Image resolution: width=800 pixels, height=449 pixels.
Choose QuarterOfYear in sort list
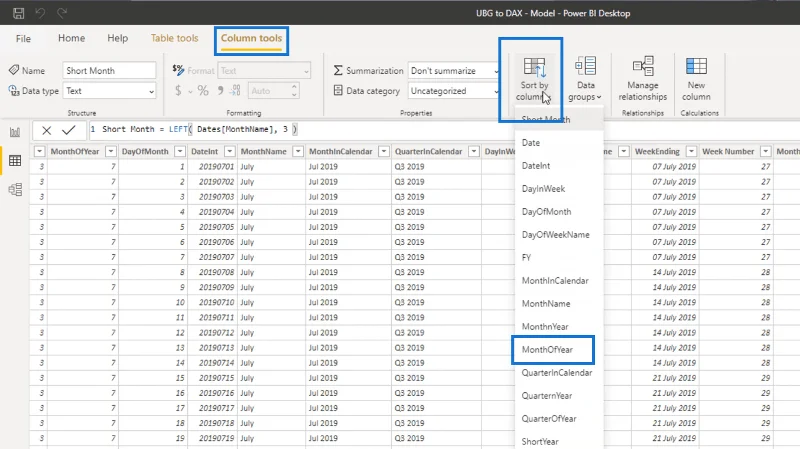coord(559,418)
